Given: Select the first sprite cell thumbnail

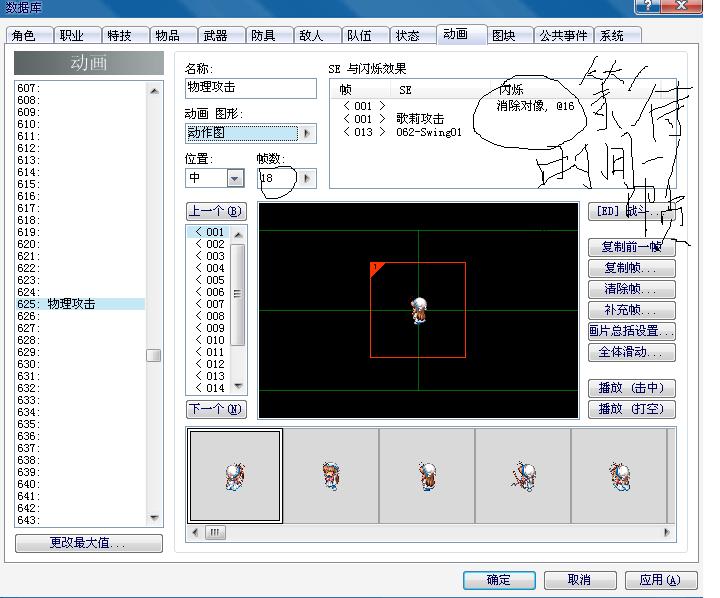Looking at the screenshot, I should coord(235,476).
